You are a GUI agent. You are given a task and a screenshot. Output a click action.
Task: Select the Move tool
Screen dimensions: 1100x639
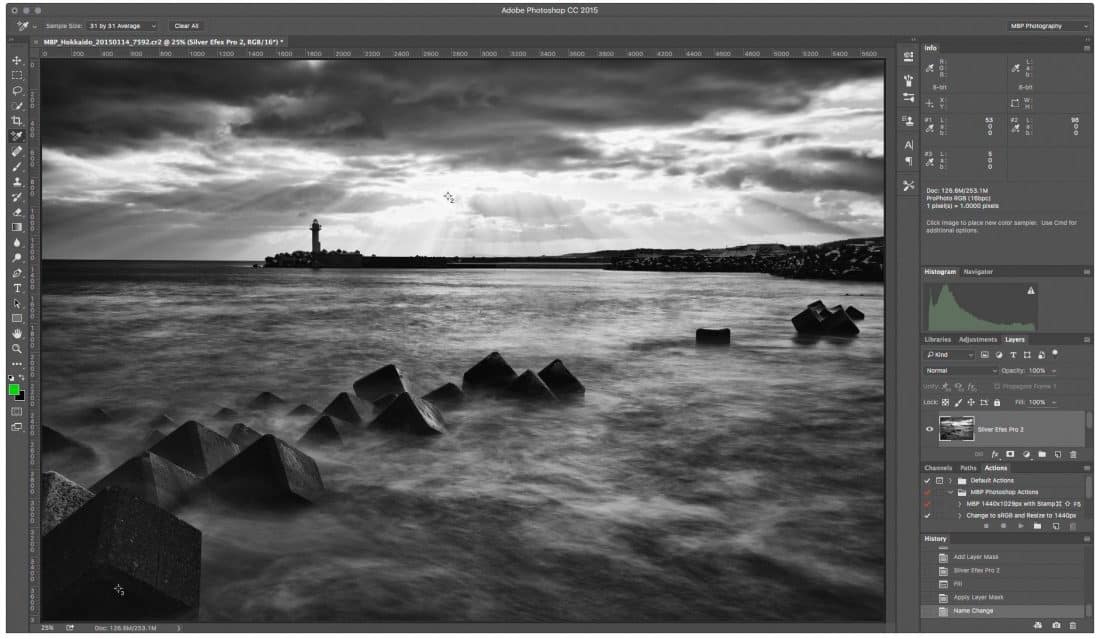pos(17,60)
